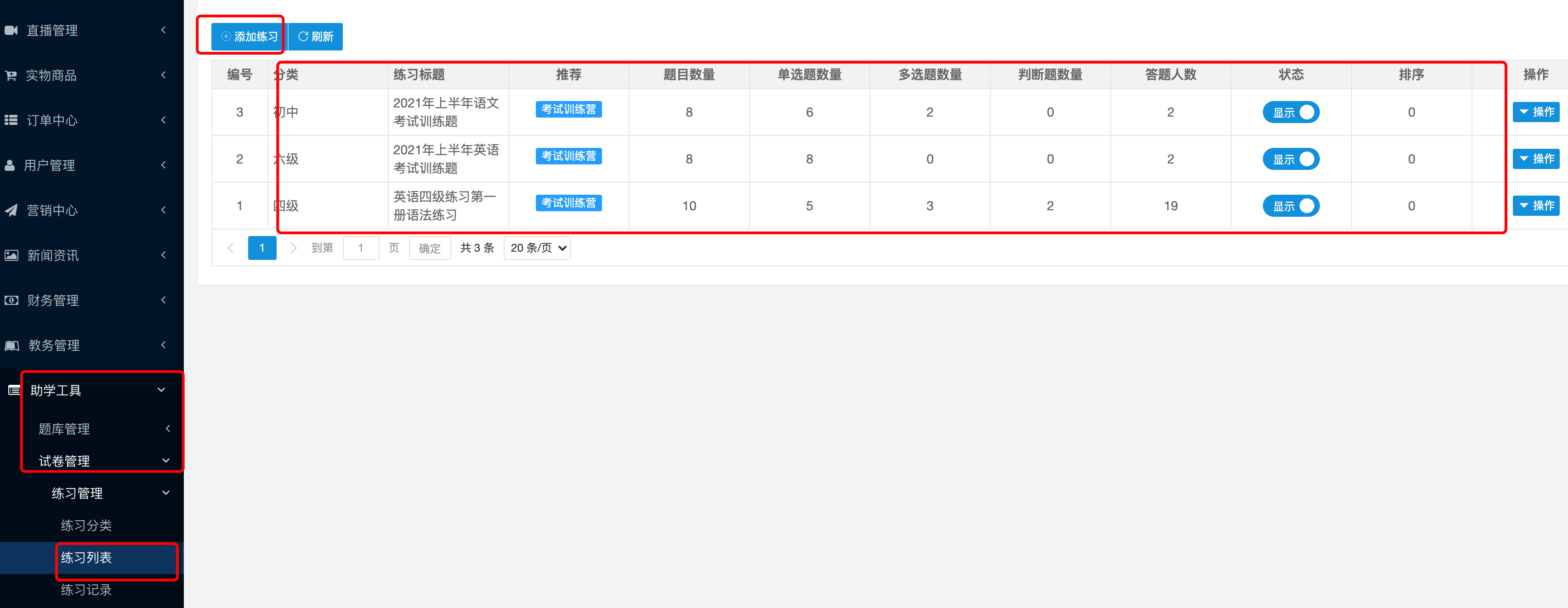Click page 1 pagination button
The width and height of the screenshot is (1568, 608).
pos(262,248)
